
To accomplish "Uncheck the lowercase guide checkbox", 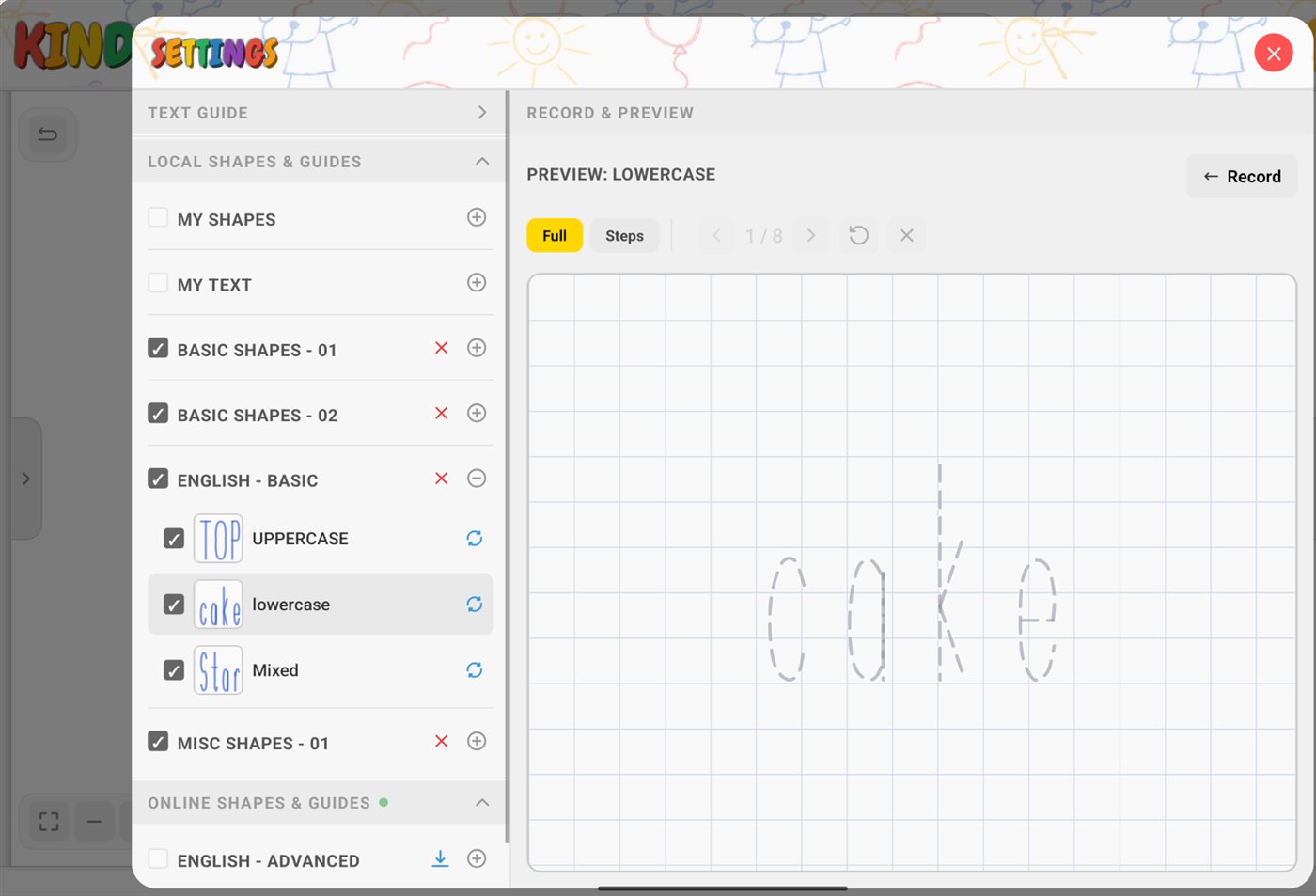I will coord(174,605).
